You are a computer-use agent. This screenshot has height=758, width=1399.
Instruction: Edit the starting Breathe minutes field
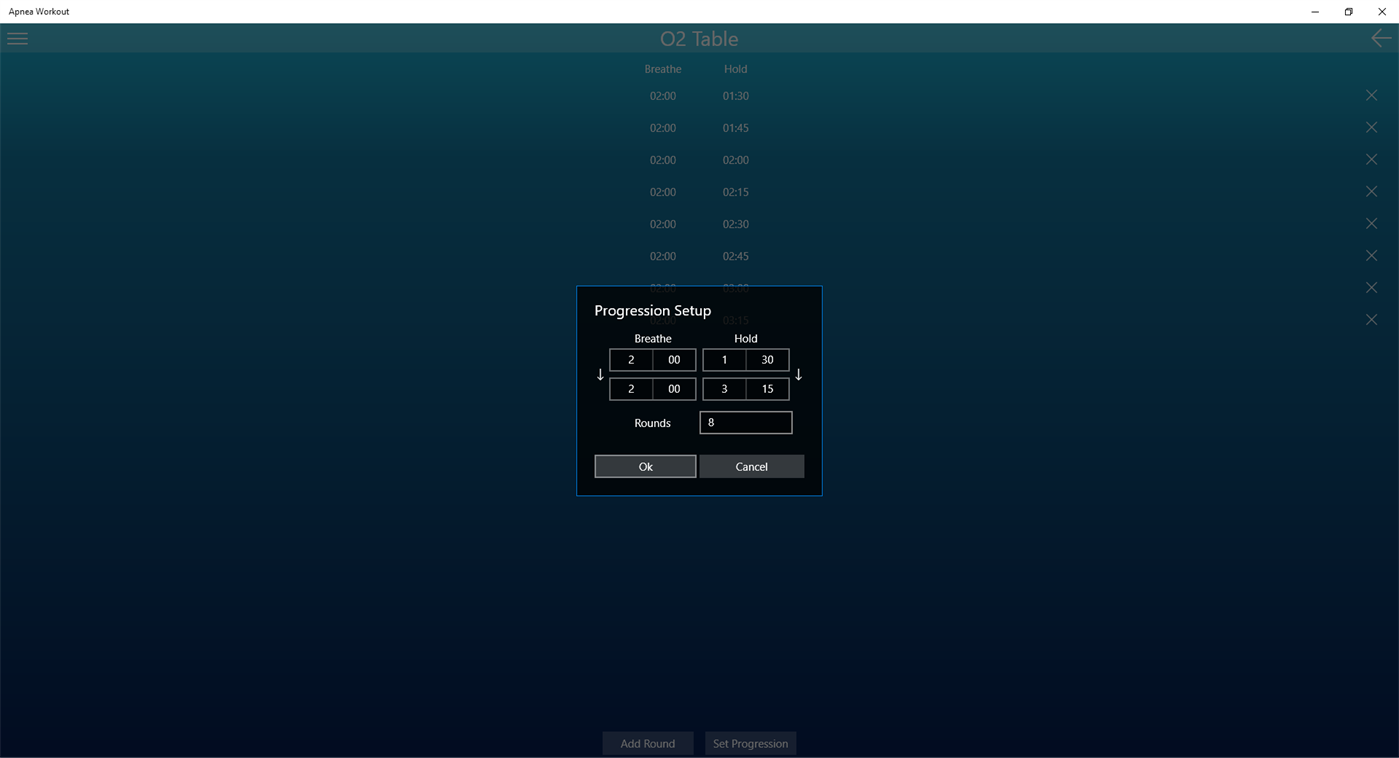(630, 359)
